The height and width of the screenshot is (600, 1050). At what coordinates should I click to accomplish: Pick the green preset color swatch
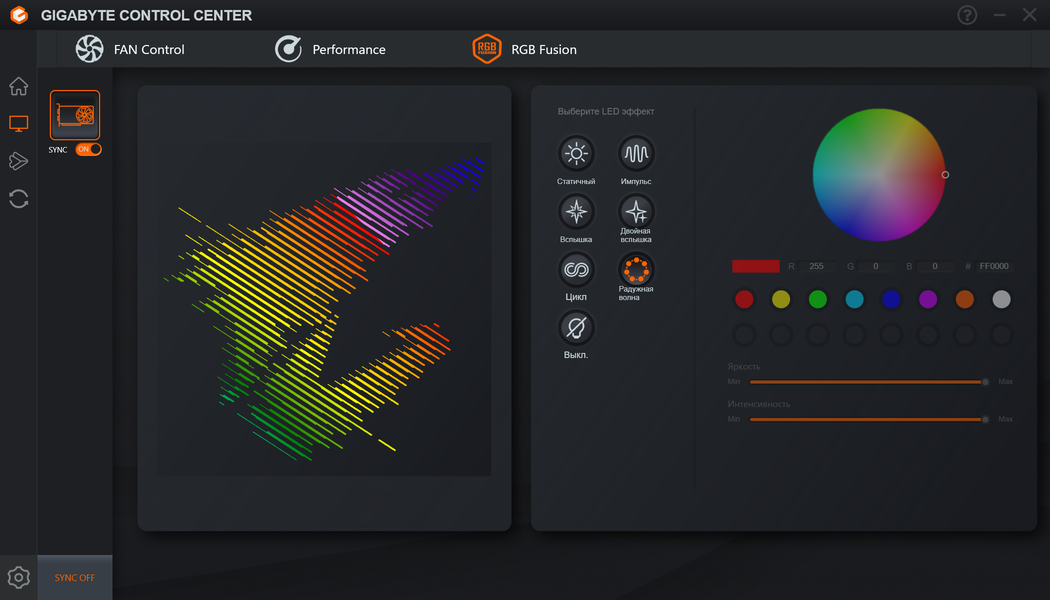[818, 299]
